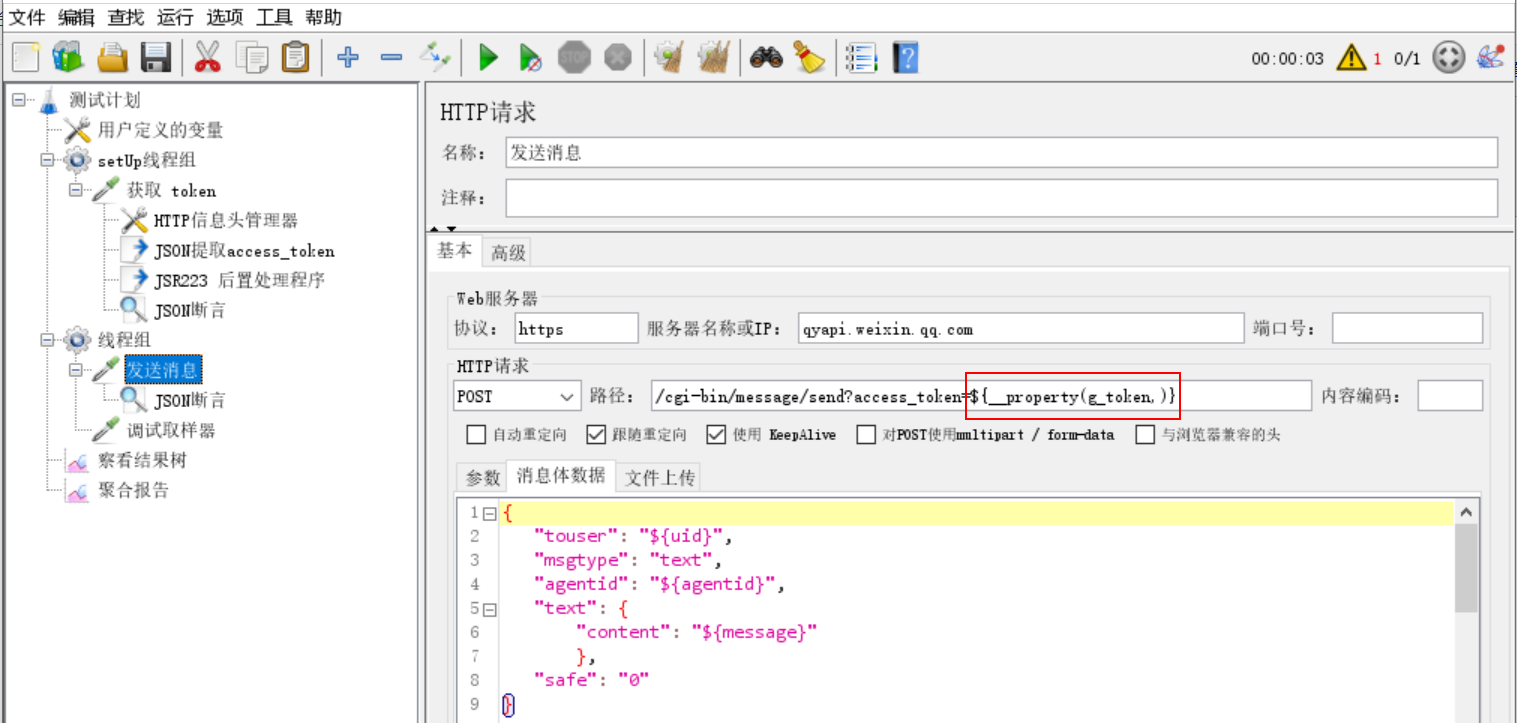Collapse the 测试计划 root tree node
This screenshot has width=1517, height=723.
(19, 100)
